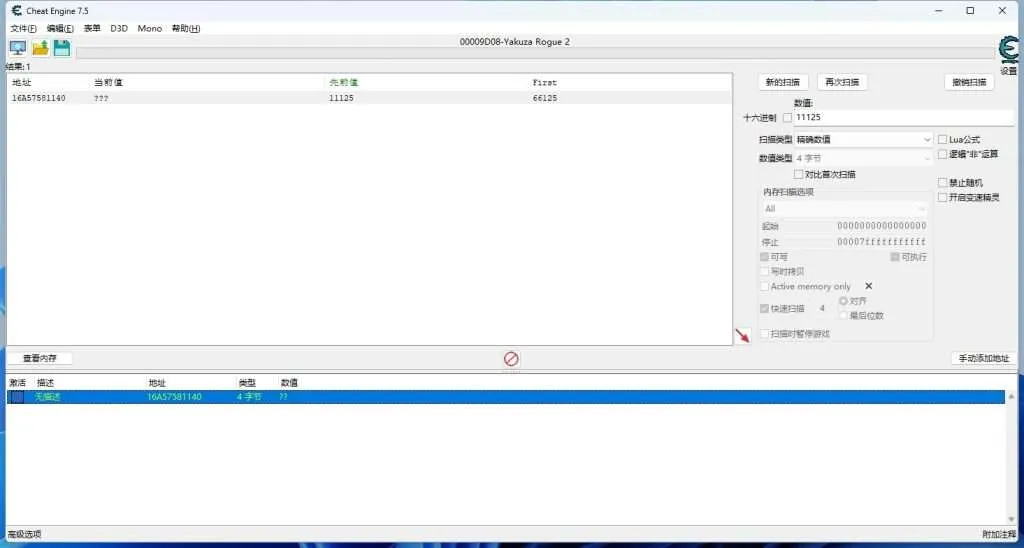Click the scan value input field

coord(862,118)
